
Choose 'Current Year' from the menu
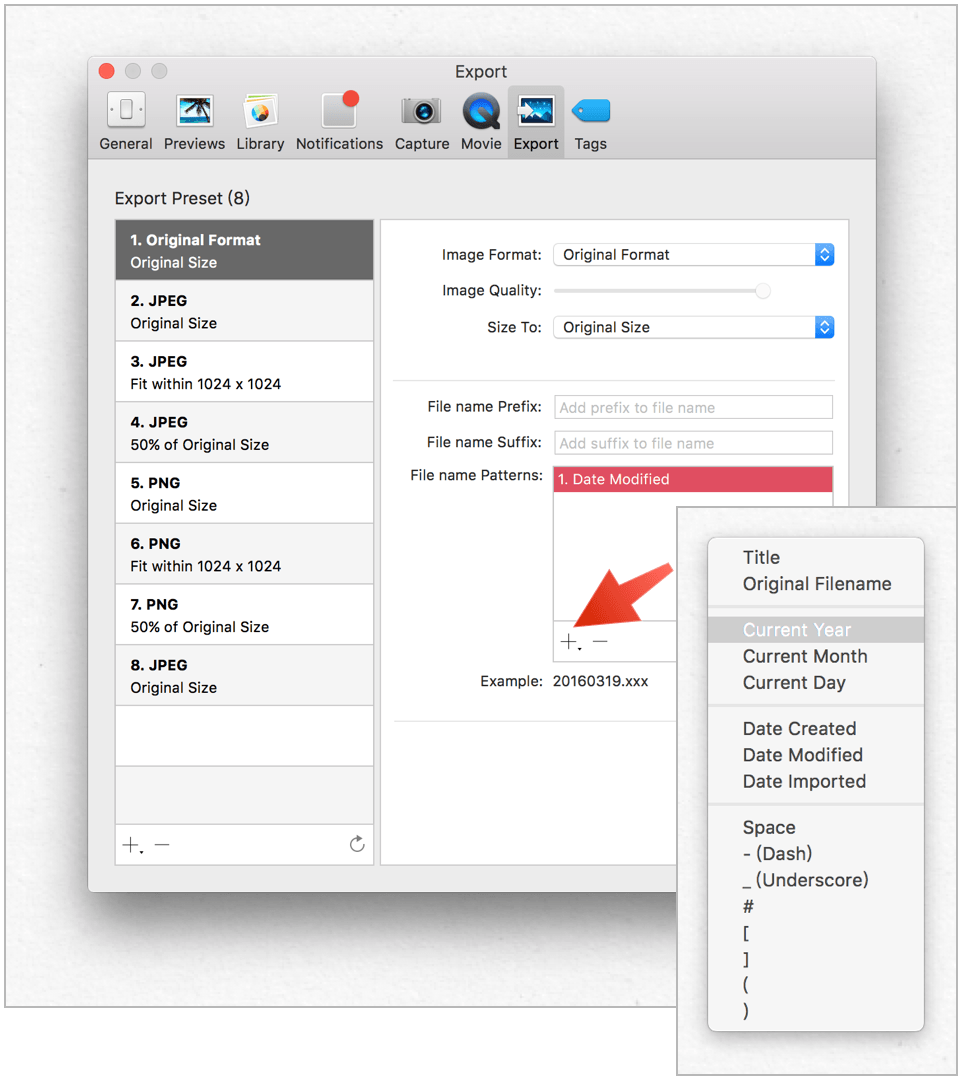[816, 630]
